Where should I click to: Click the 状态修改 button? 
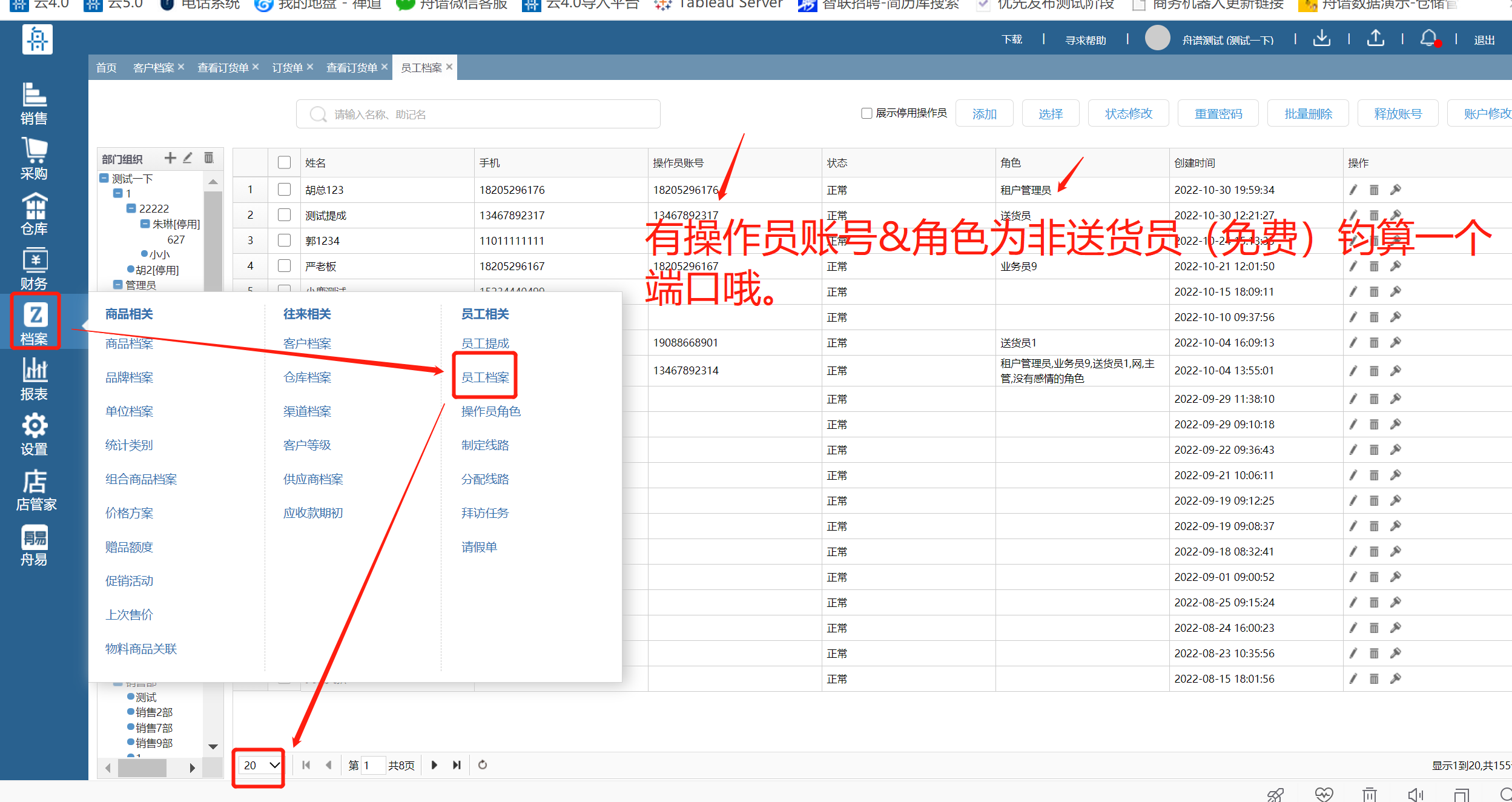click(x=1129, y=113)
